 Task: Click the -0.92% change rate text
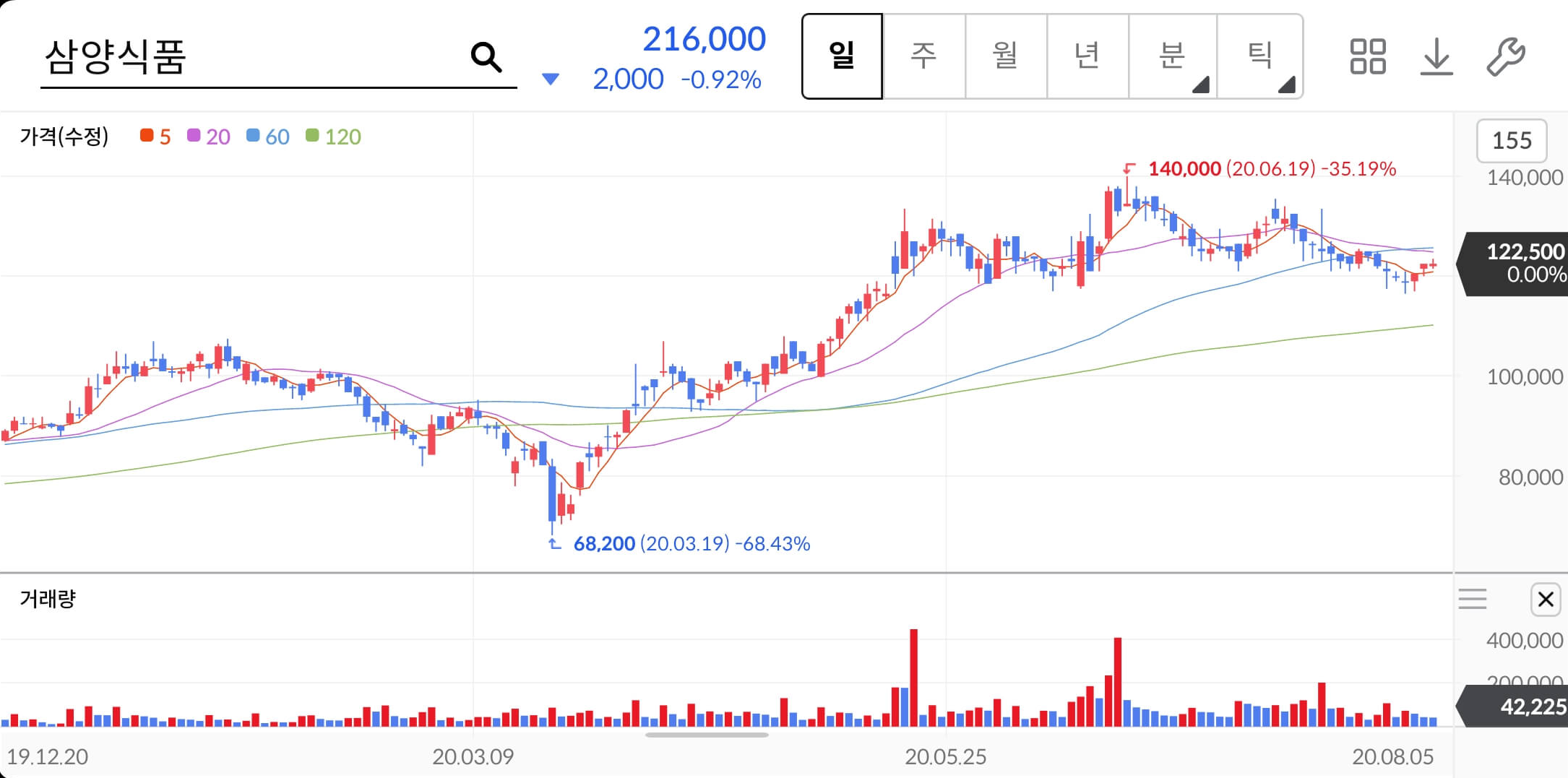[x=721, y=79]
